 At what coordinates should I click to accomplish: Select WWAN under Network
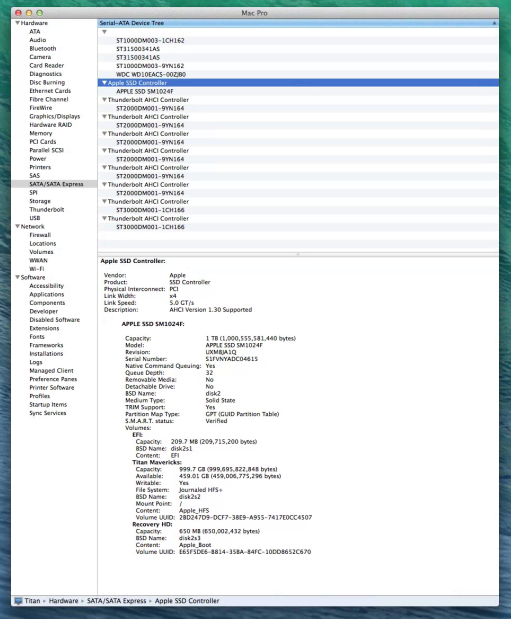tap(38, 261)
